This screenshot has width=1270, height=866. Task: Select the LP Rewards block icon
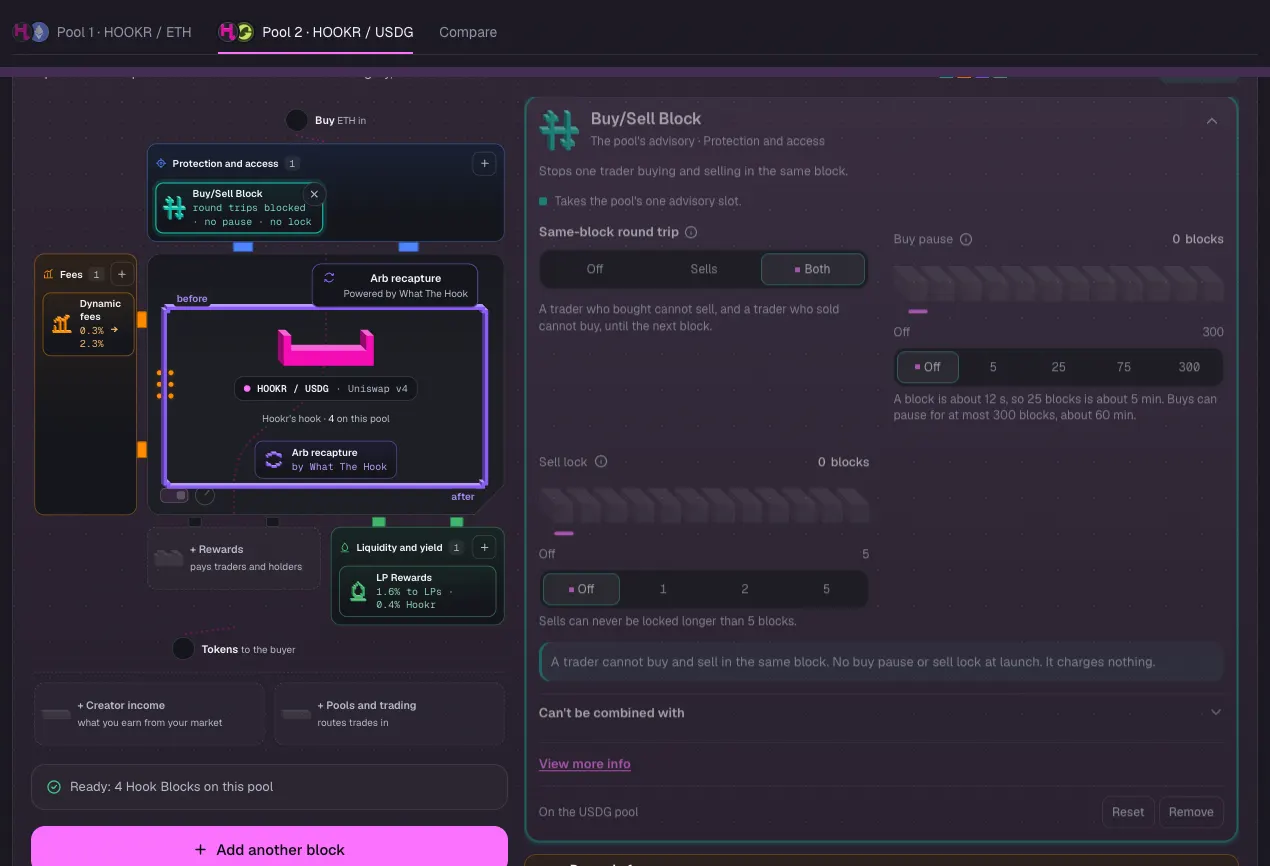(358, 591)
